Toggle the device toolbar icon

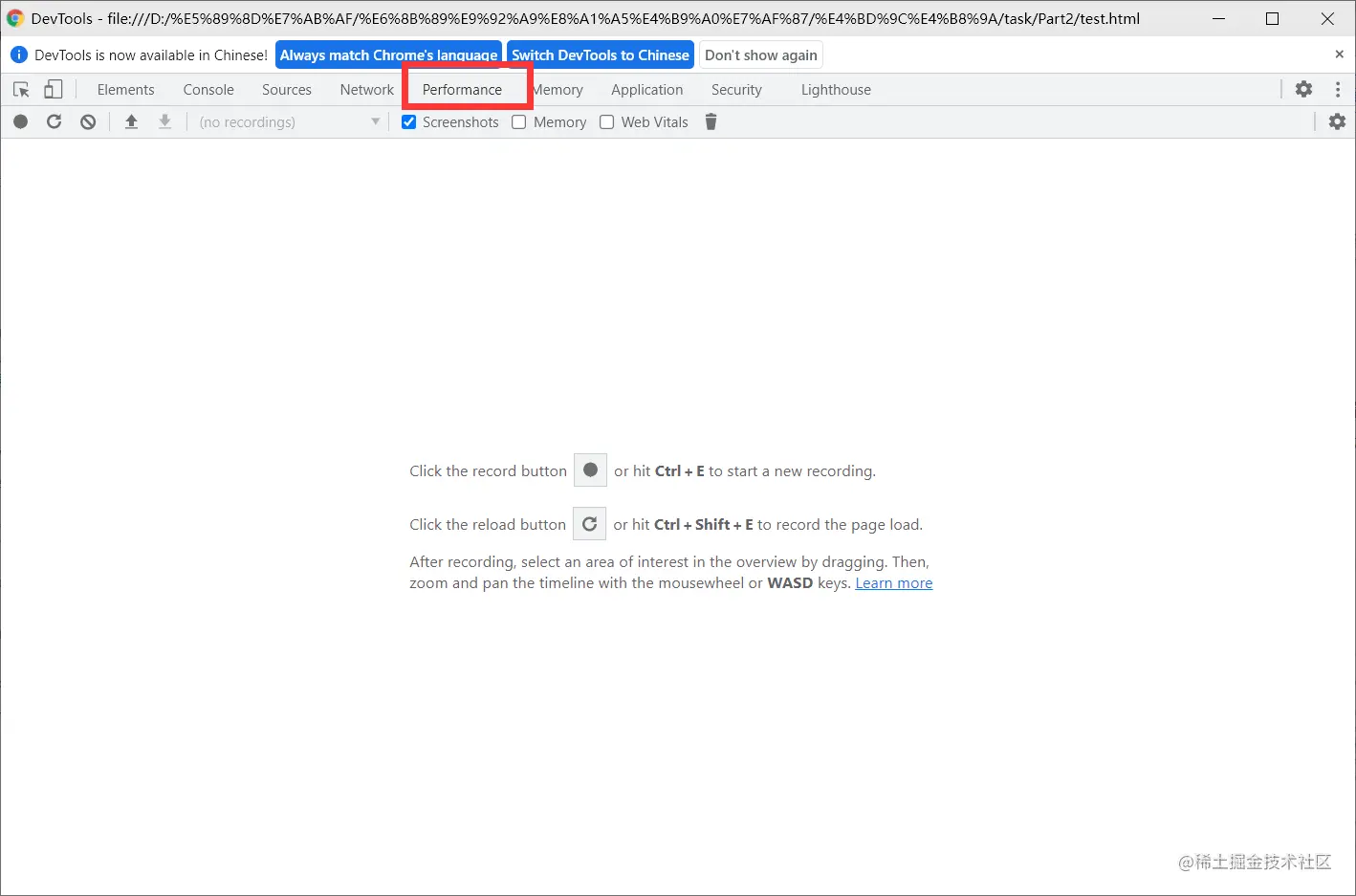(x=54, y=89)
